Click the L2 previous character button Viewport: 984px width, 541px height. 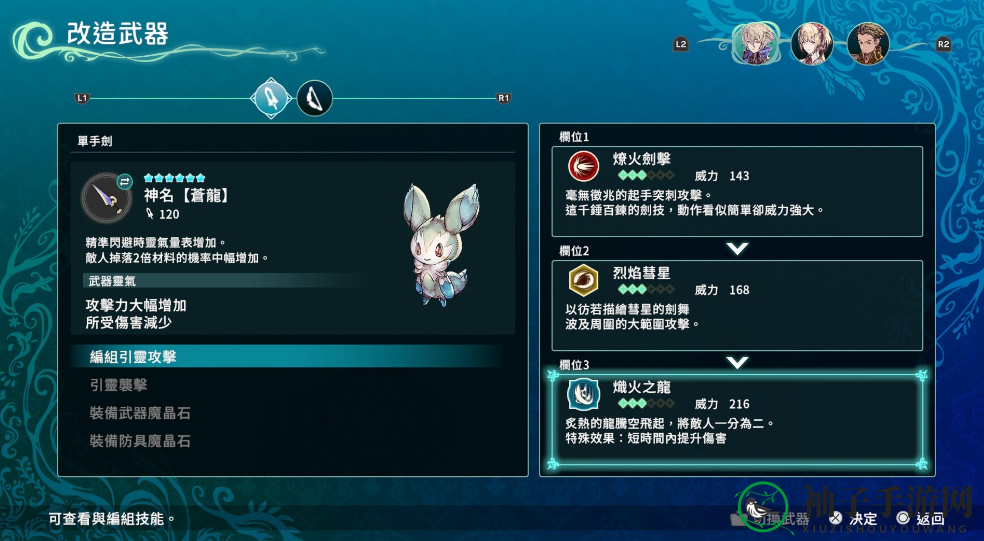pos(681,44)
